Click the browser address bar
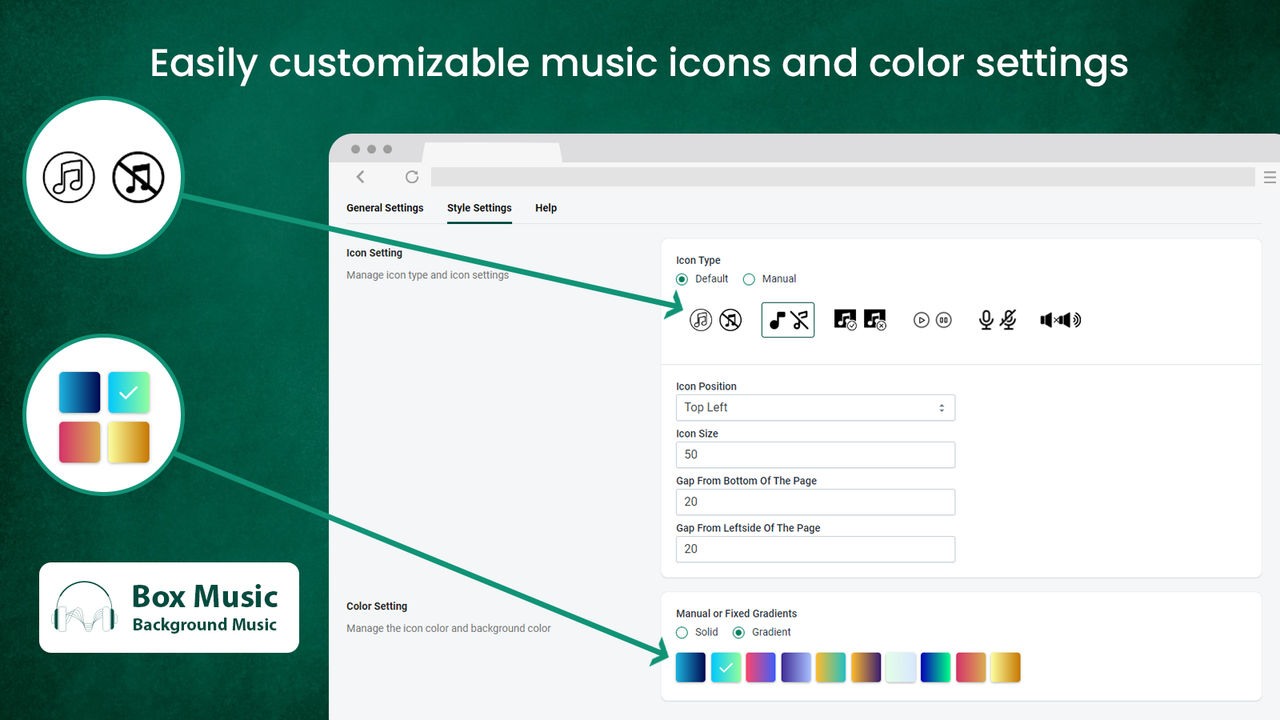The image size is (1280, 720). pos(842,177)
